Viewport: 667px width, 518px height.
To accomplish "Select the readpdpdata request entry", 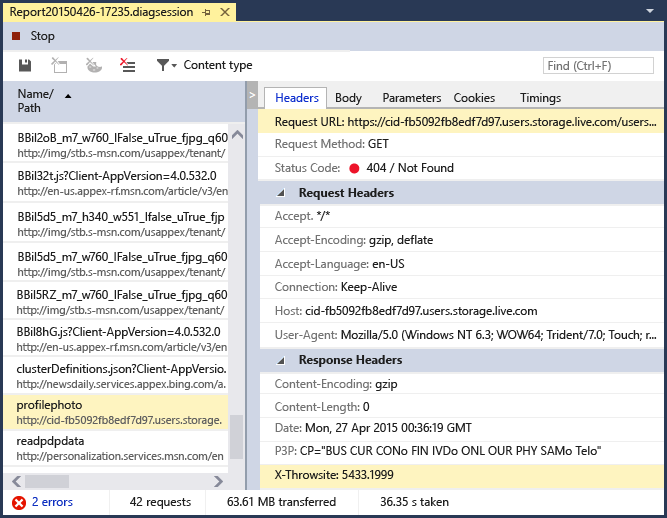I will pyautogui.click(x=120, y=448).
